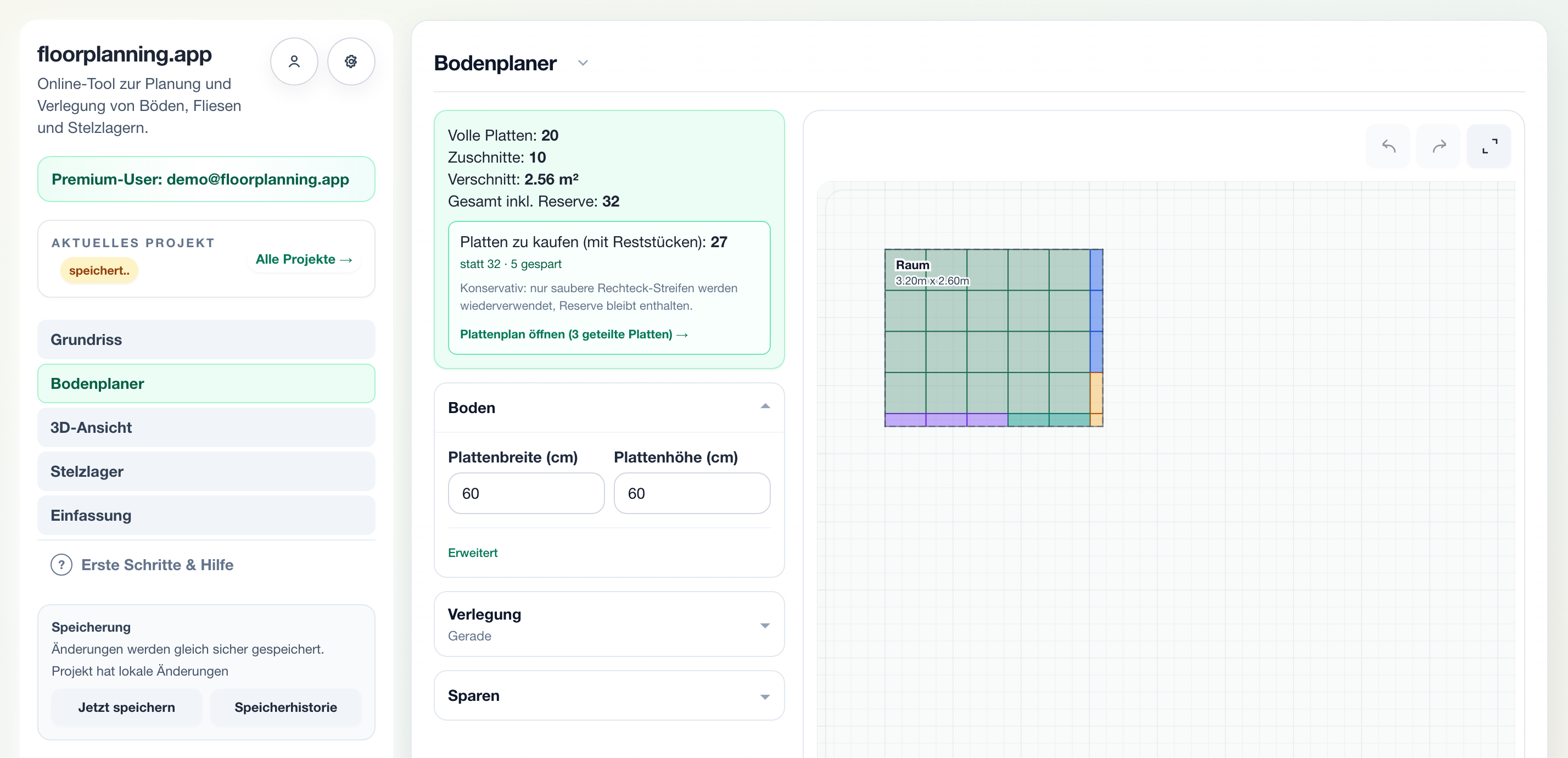Select the orange cut tile in the room
Image resolution: width=1568 pixels, height=758 pixels.
point(1096,393)
